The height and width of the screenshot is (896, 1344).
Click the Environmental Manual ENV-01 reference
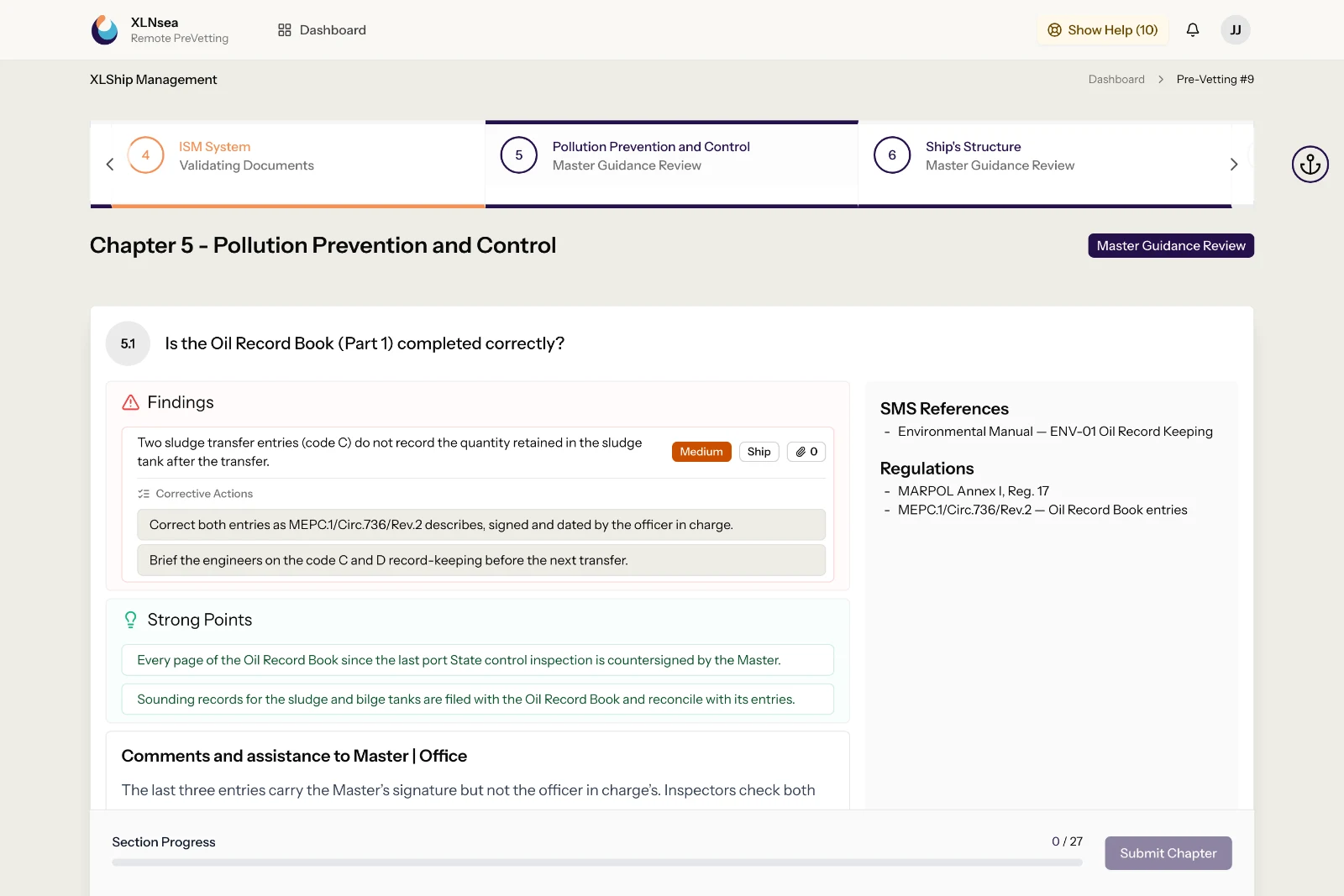[x=1055, y=432]
